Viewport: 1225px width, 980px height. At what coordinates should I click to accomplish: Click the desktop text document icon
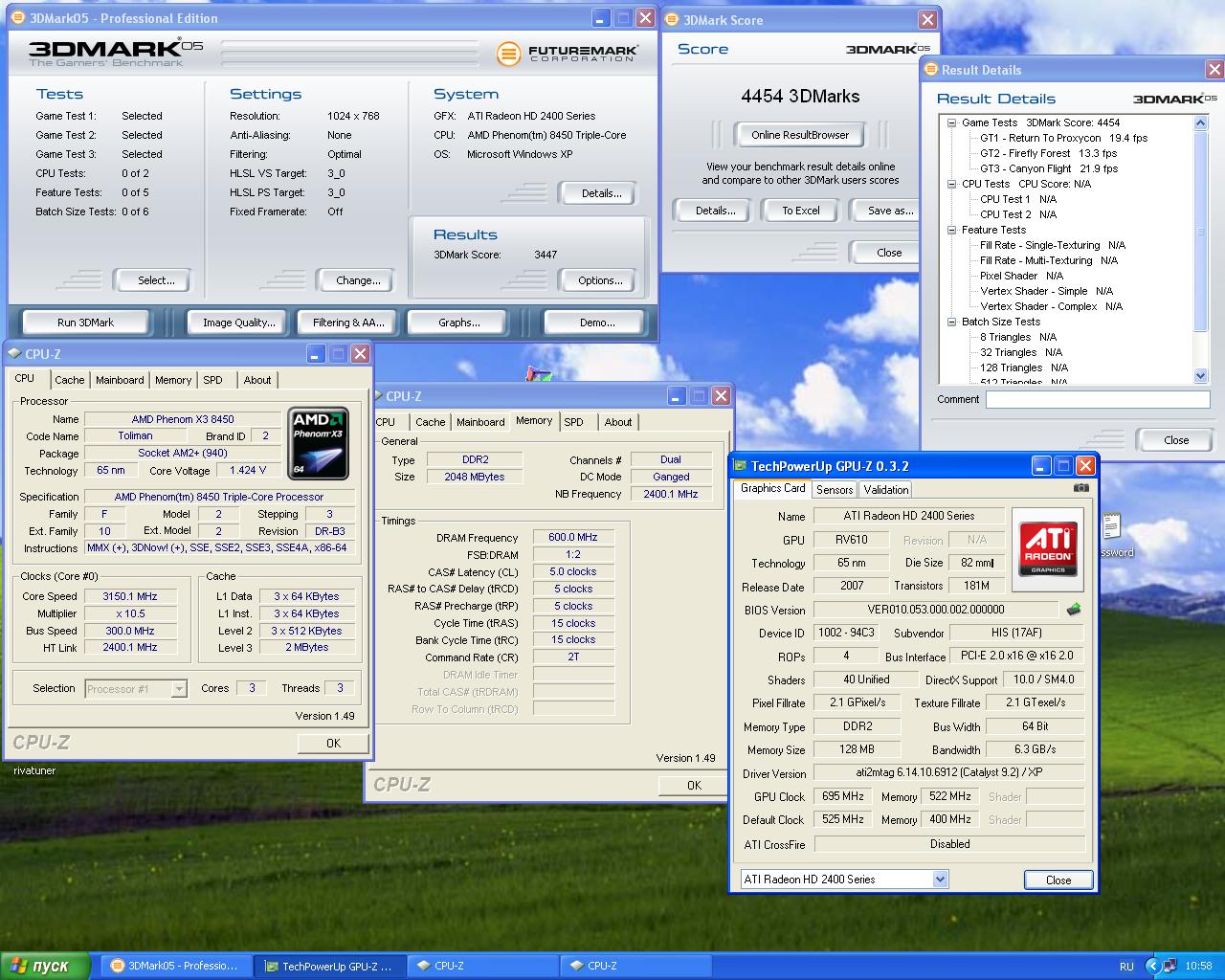tap(1112, 527)
